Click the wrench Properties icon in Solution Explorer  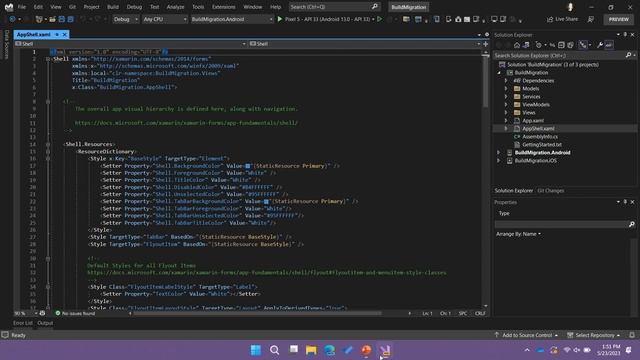tap(600, 45)
